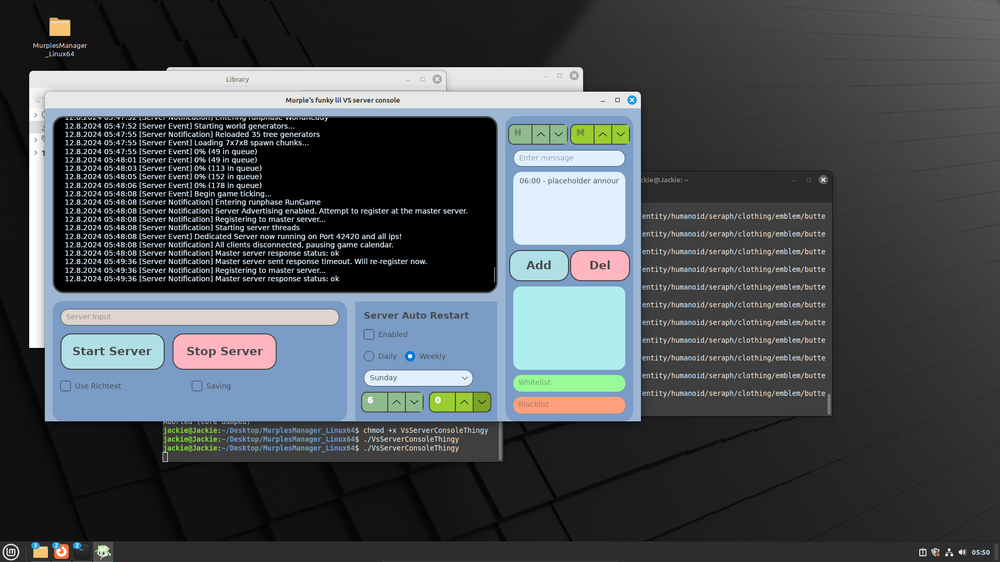The image size is (1000, 562).
Task: Enable the Server Auto Restart checkbox
Action: tap(369, 335)
